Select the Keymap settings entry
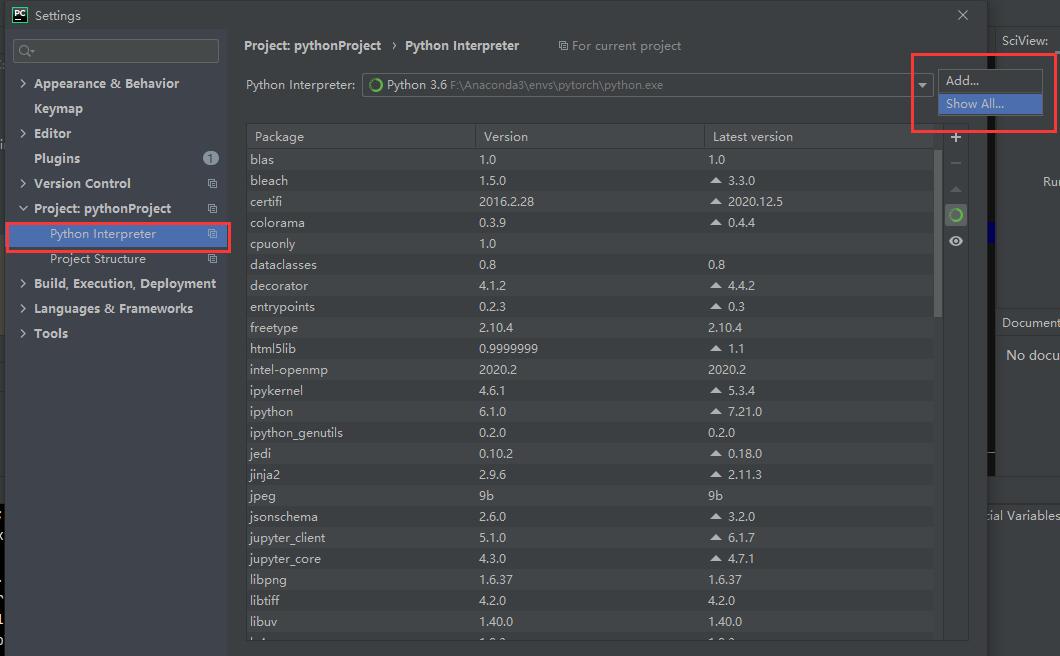Viewport: 1060px width, 656px height. click(58, 108)
